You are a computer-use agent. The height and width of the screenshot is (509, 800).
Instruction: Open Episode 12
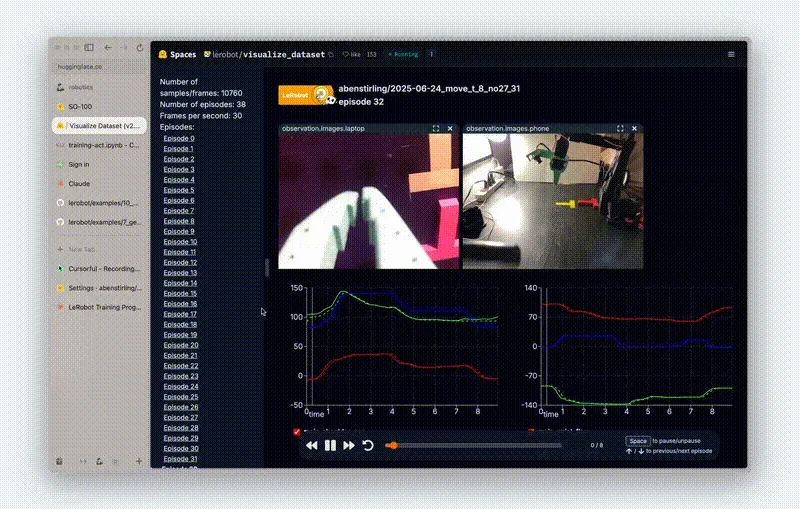[180, 262]
